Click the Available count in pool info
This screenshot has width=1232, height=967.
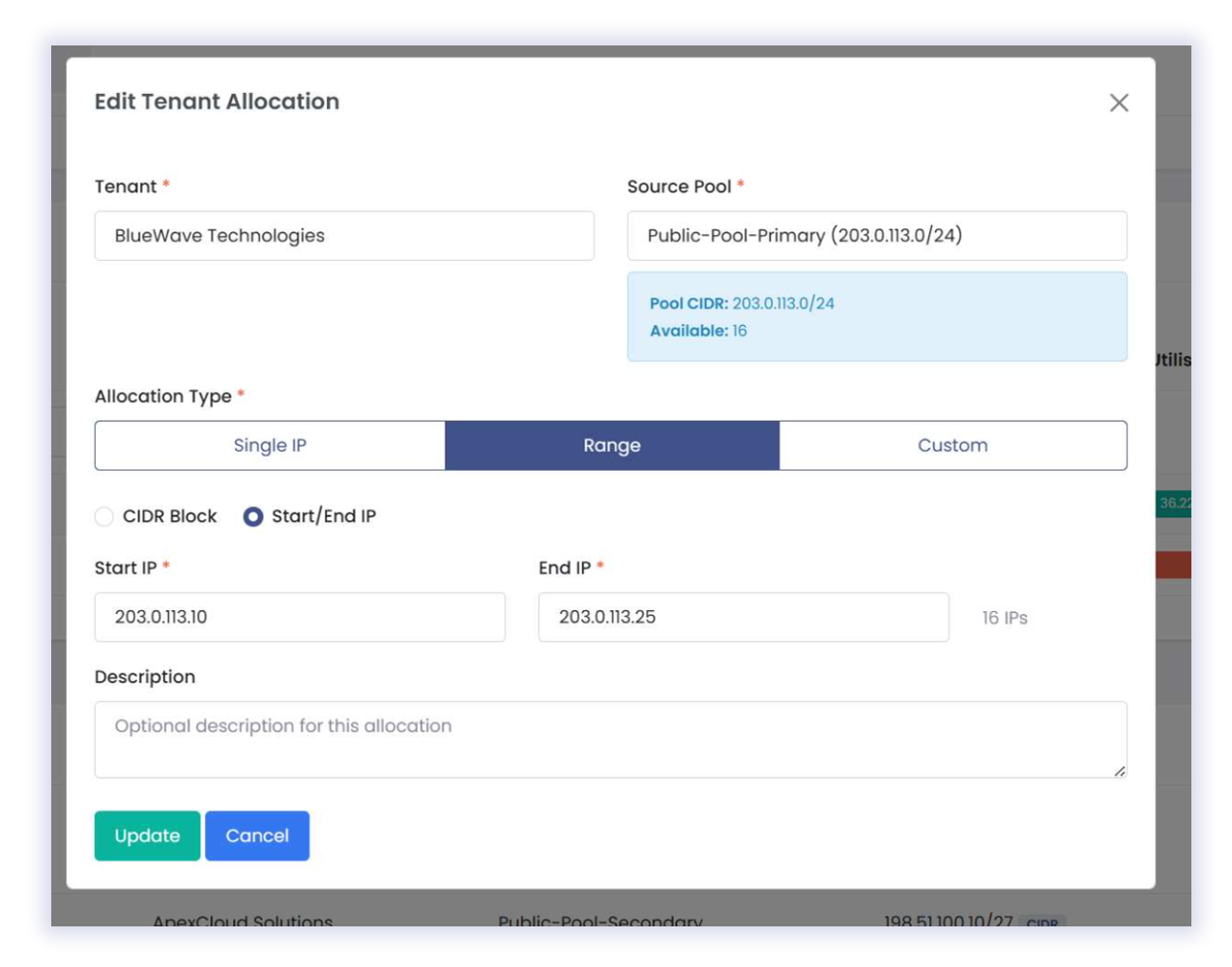tap(739, 331)
